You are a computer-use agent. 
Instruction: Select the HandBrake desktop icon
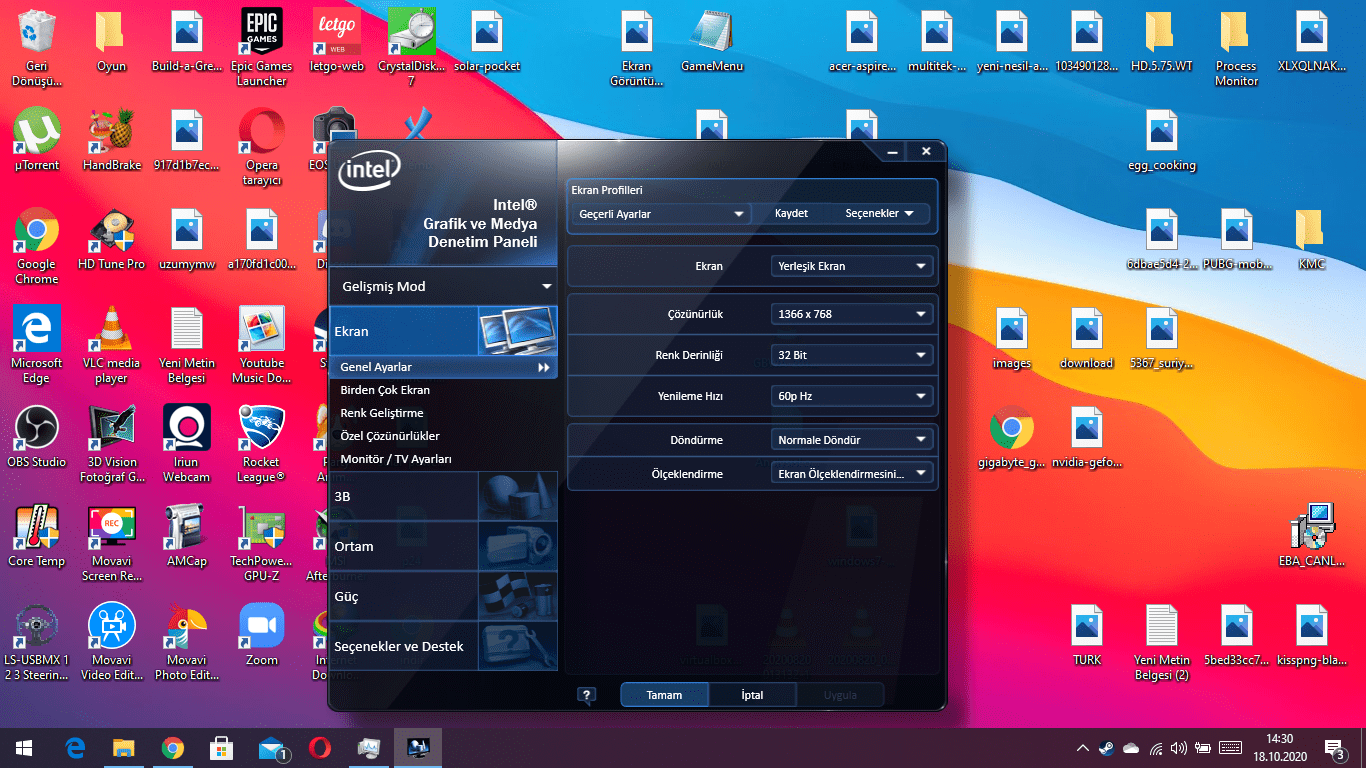click(112, 140)
